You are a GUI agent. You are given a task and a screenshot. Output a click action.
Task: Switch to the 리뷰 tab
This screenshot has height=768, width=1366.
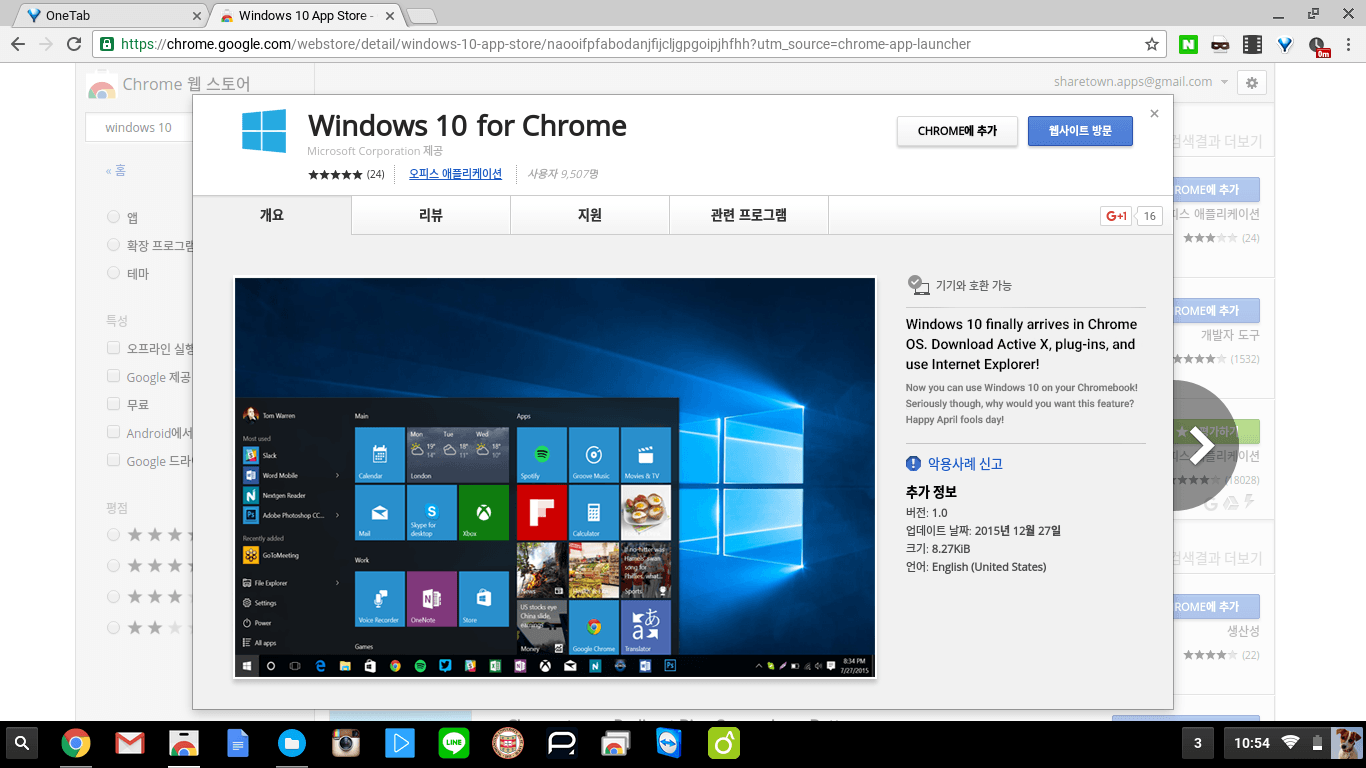pos(431,215)
